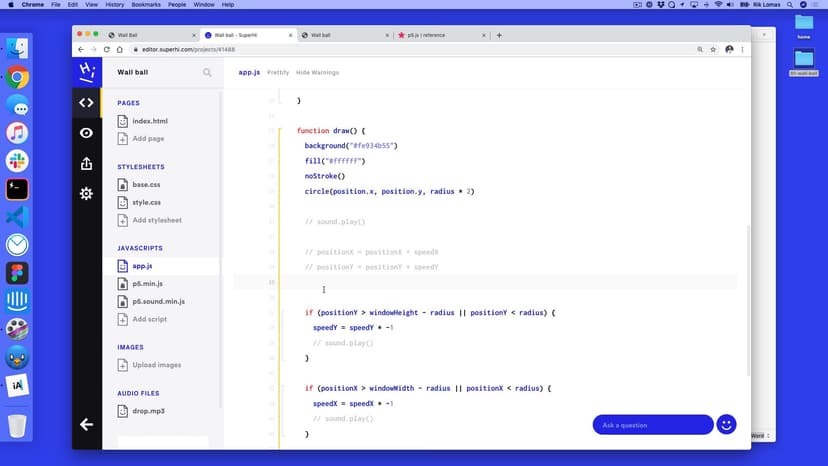Screen dimensions: 828x466
Task: Click Add stylesheet link
Action: point(156,220)
